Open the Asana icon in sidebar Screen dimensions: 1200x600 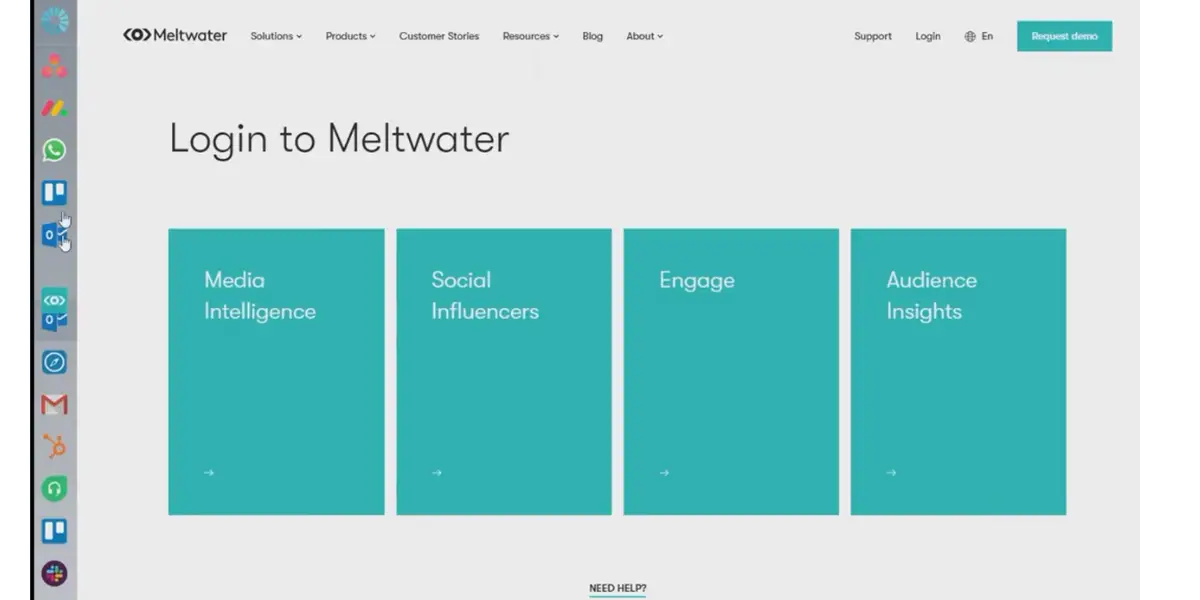coord(54,66)
